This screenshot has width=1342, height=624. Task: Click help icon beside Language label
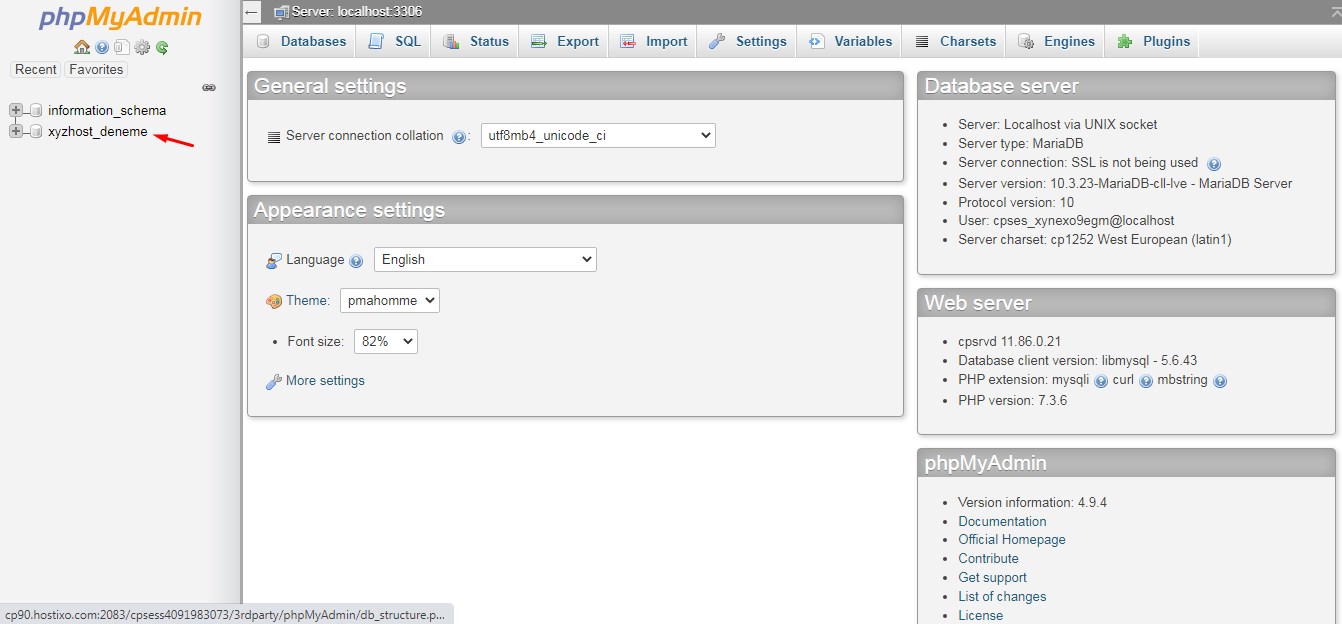(x=356, y=261)
